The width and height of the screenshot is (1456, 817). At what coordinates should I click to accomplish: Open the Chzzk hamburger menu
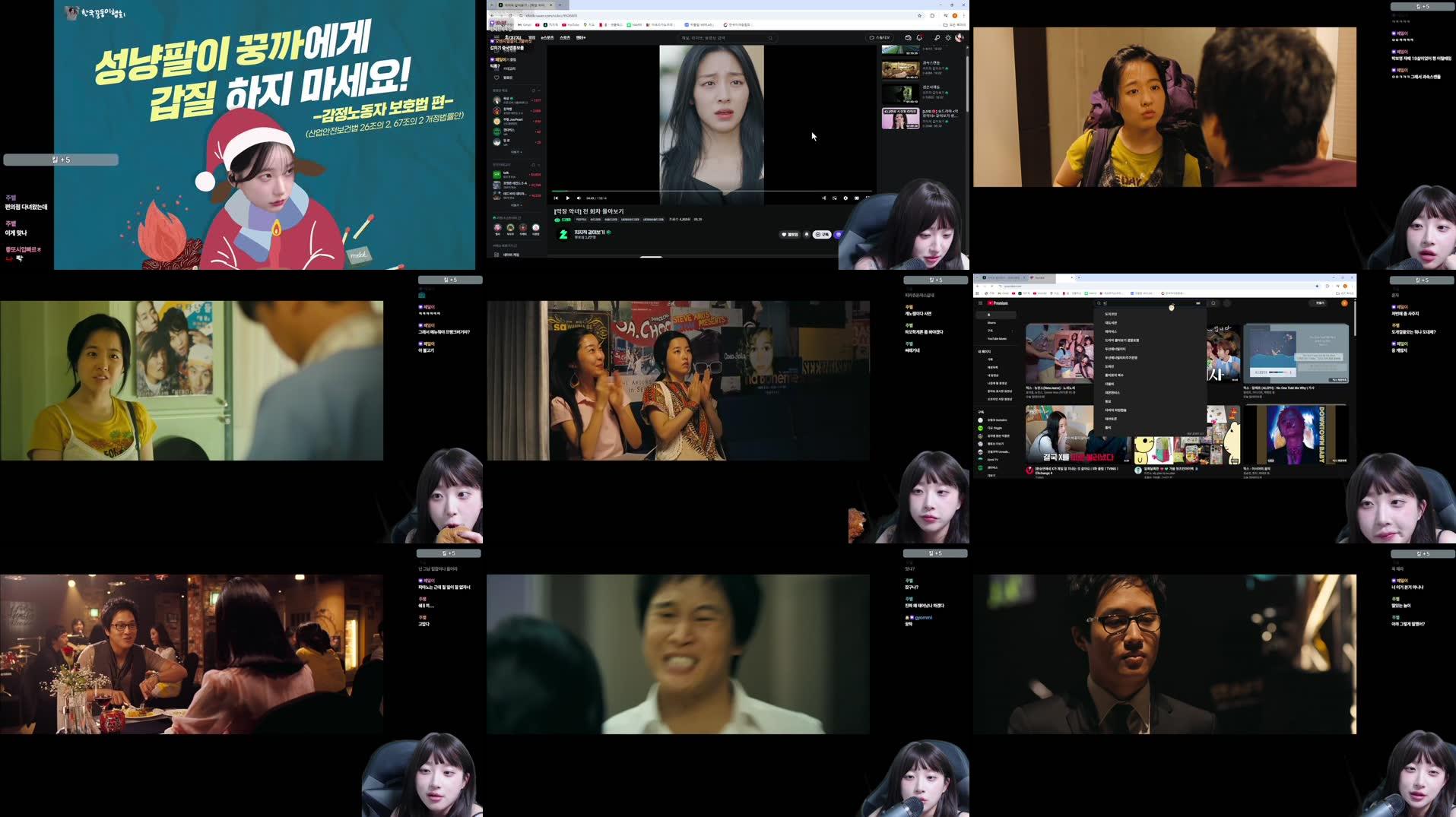coord(496,37)
